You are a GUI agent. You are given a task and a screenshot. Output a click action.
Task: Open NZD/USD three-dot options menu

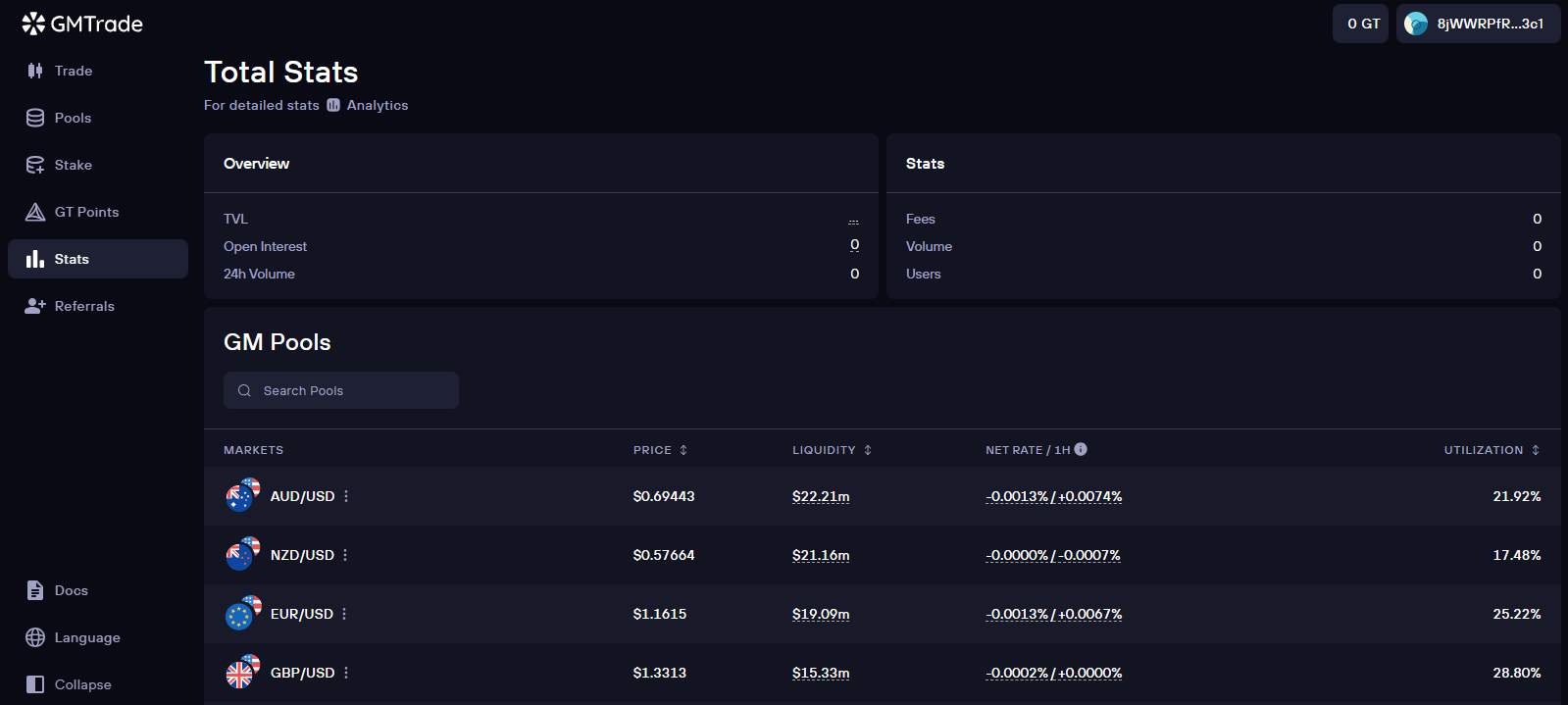pos(345,555)
